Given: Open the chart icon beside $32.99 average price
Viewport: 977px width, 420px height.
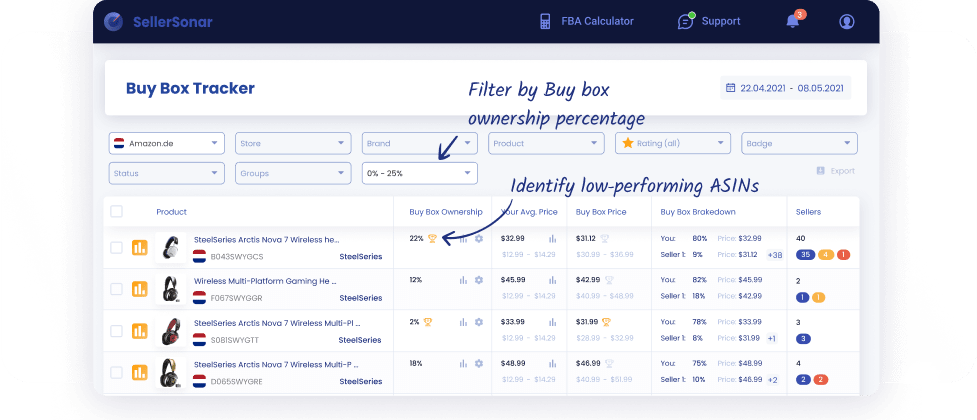Looking at the screenshot, I should [552, 239].
